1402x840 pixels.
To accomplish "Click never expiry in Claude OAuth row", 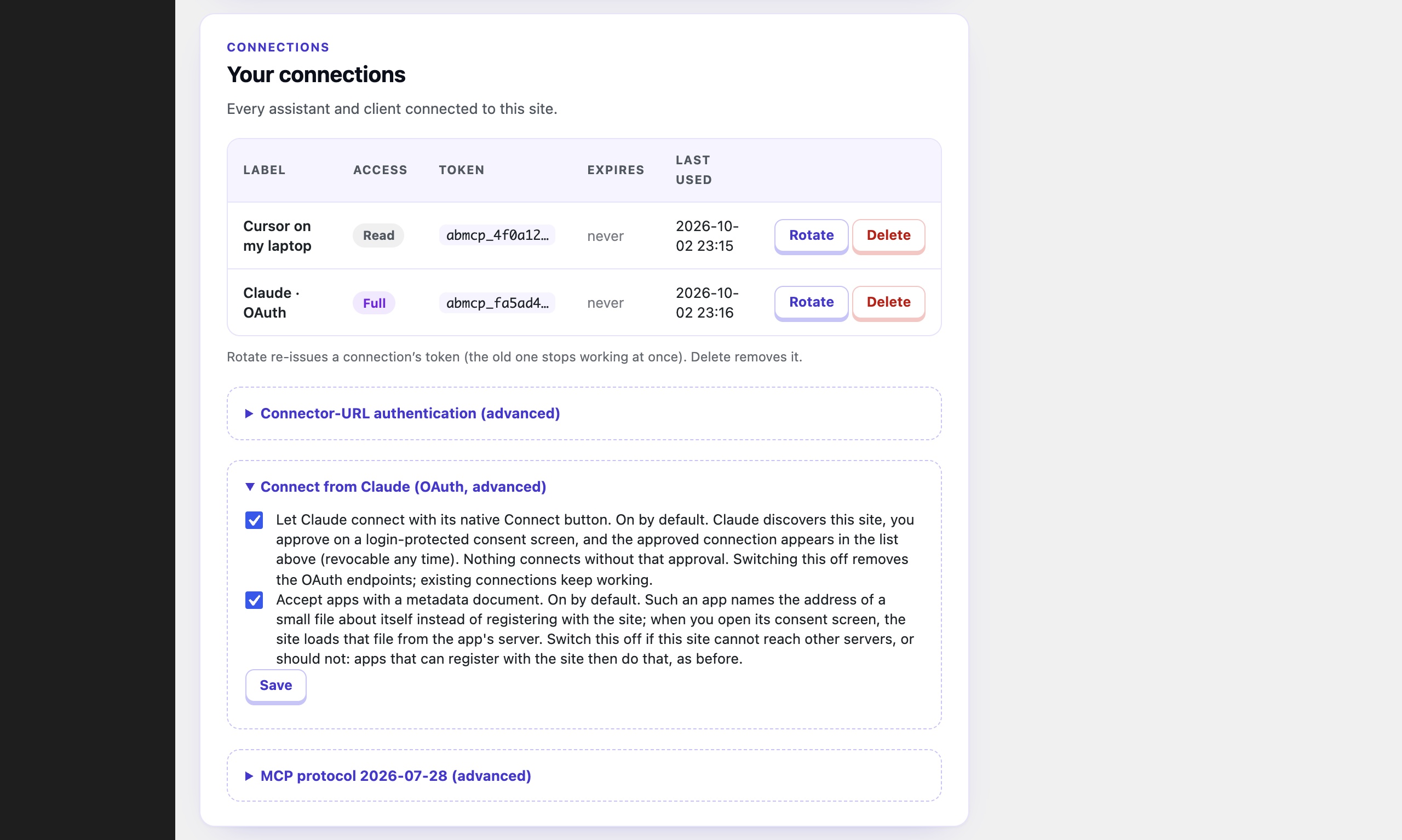I will pyautogui.click(x=605, y=303).
